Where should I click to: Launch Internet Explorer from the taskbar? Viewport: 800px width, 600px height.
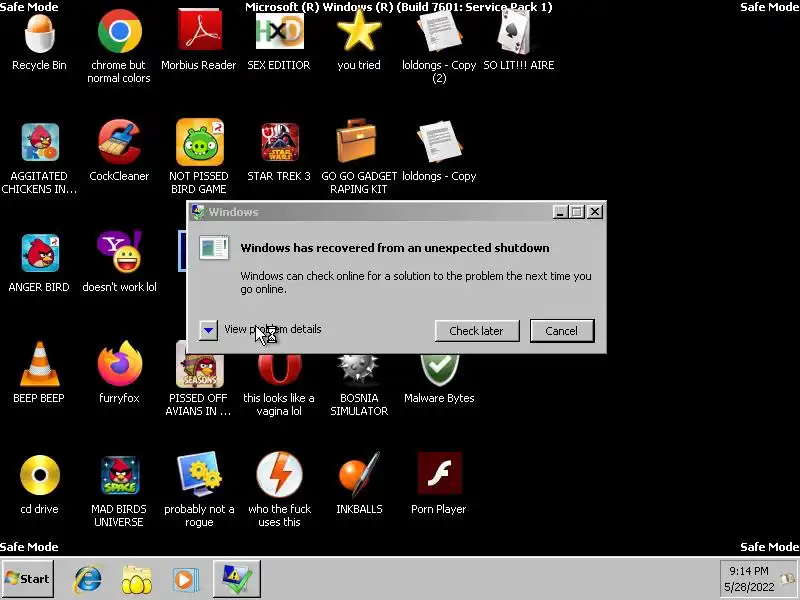[88, 579]
